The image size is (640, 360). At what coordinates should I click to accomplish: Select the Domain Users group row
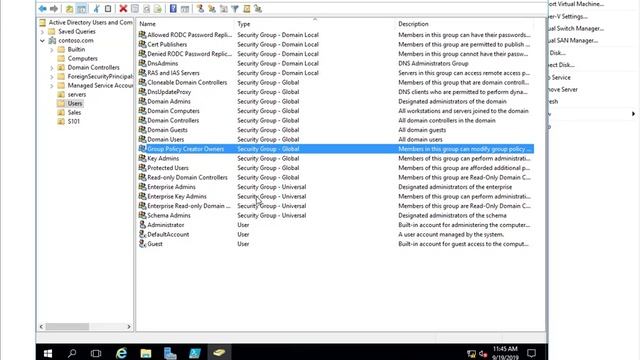point(336,139)
